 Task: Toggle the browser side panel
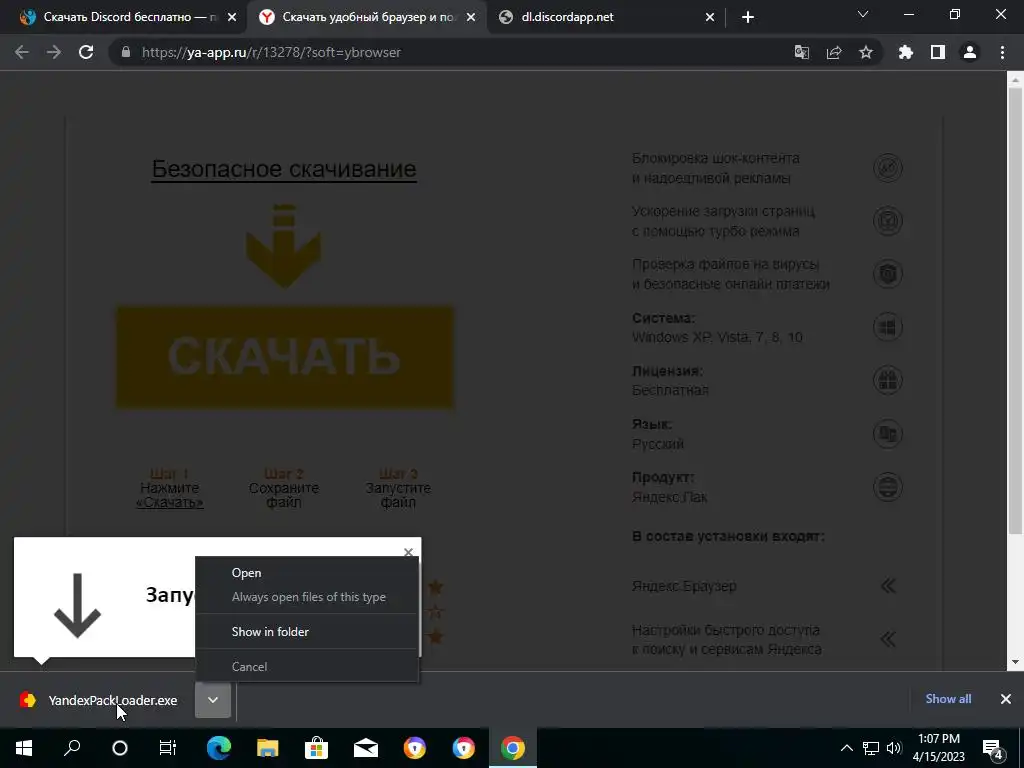[938, 52]
